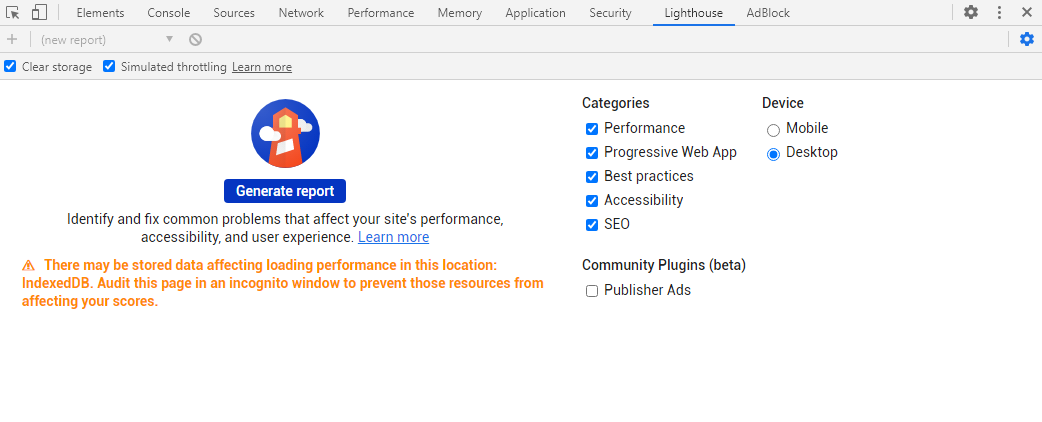
Task: Open the Performance tab
Action: point(381,13)
